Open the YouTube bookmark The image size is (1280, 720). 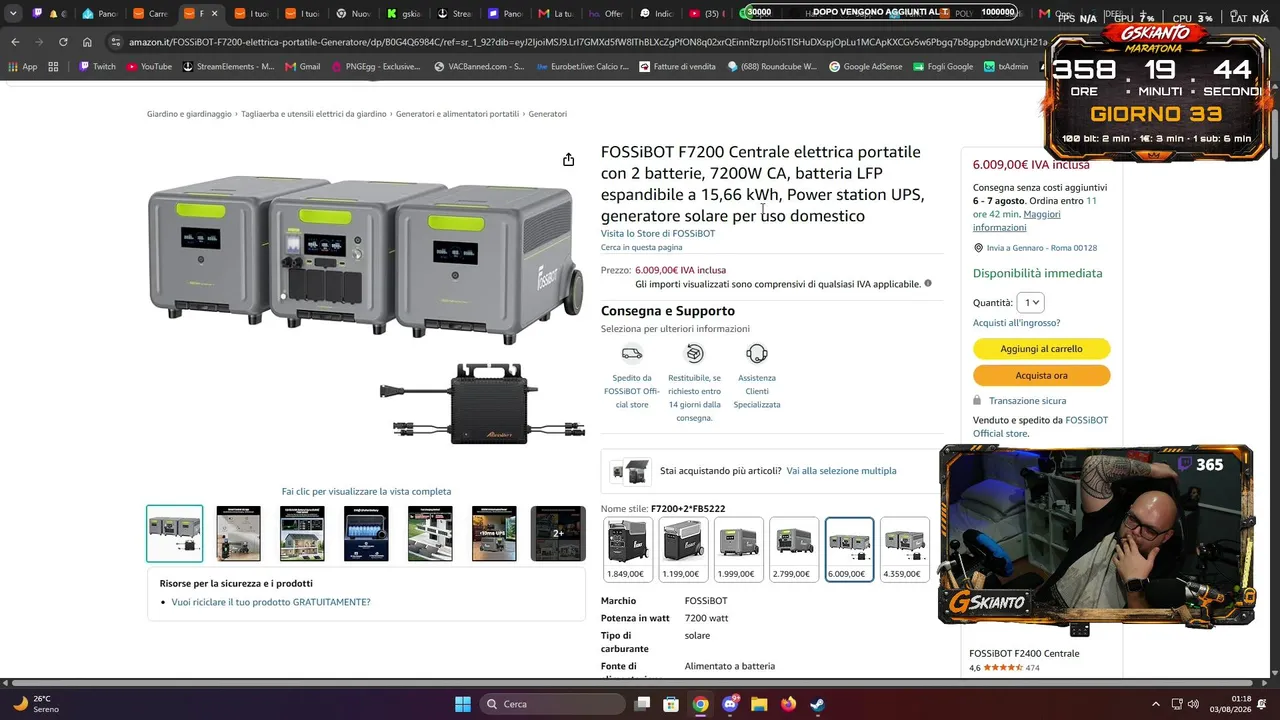tap(149, 66)
